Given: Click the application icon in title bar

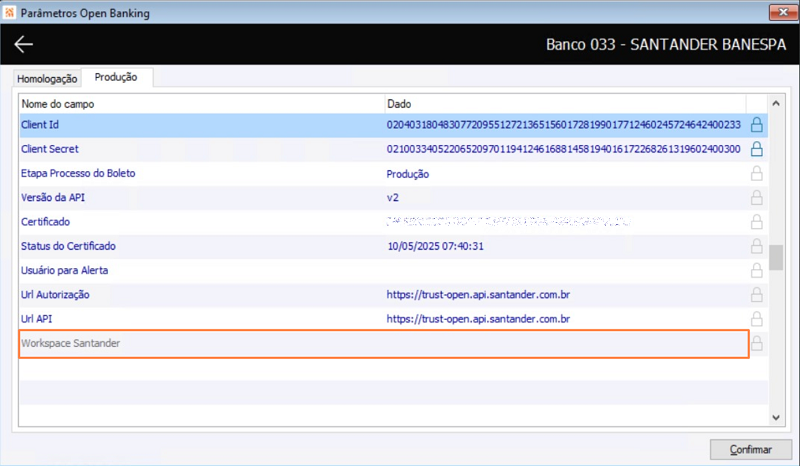Looking at the screenshot, I should click(x=9, y=12).
